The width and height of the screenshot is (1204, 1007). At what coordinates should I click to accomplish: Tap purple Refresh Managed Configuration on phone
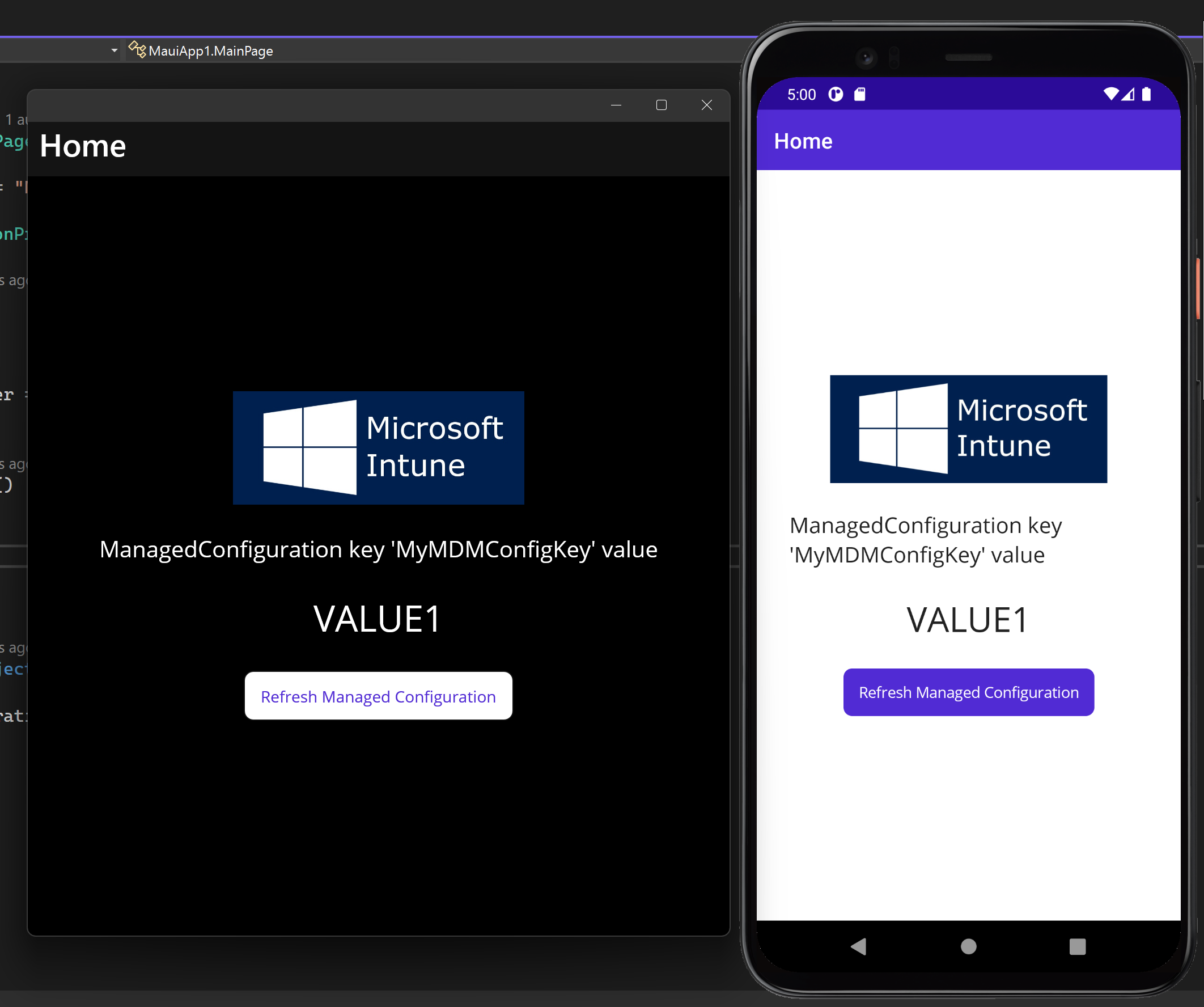pos(968,692)
